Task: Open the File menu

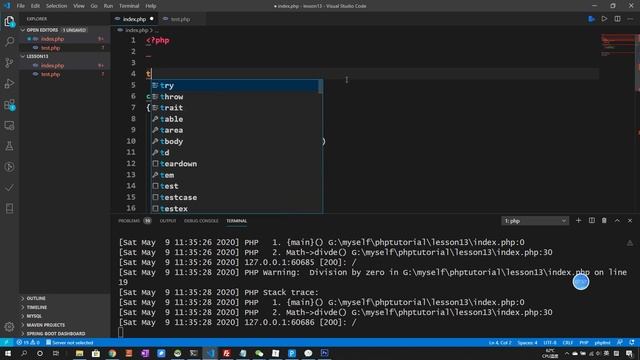Action: [x=21, y=6]
